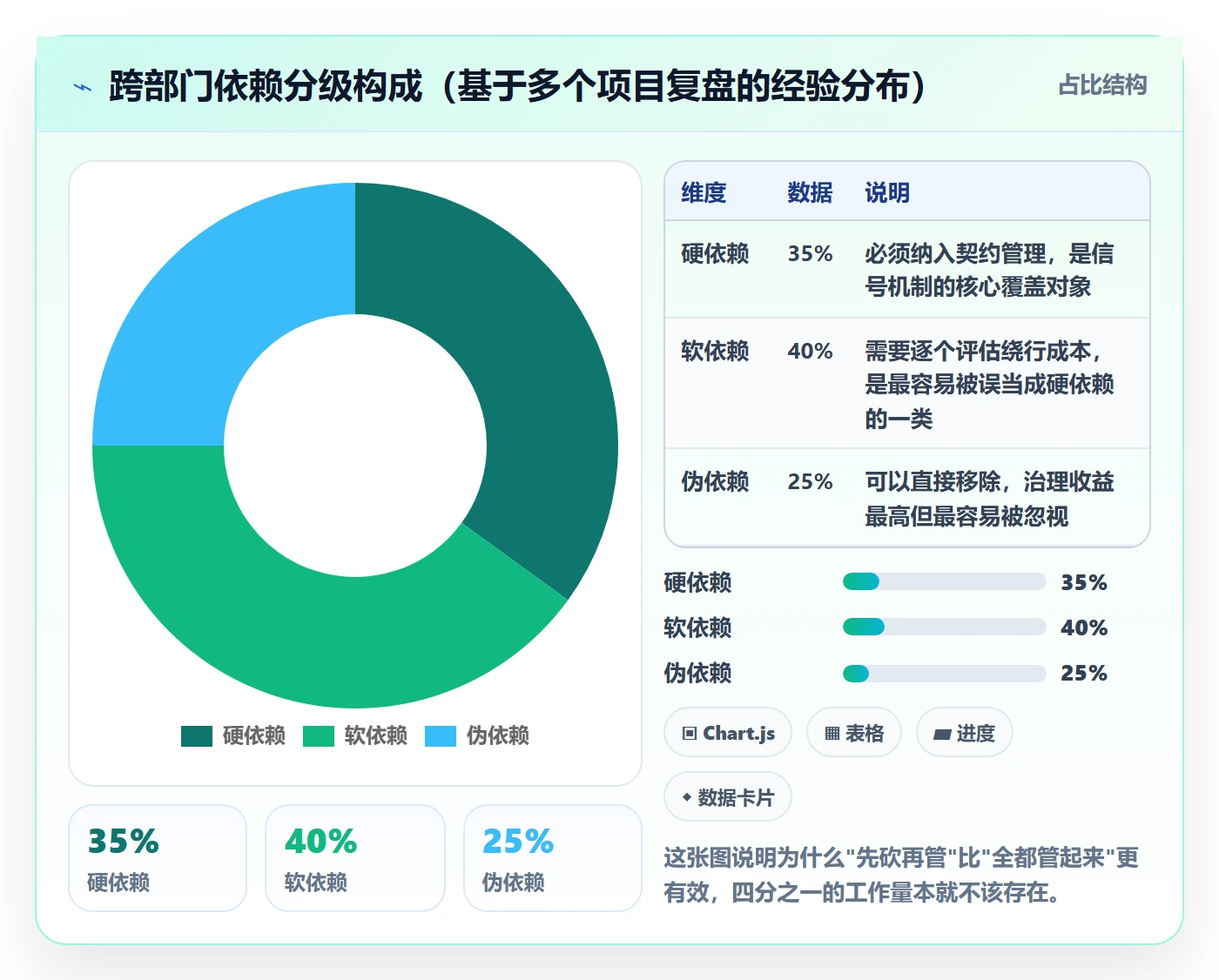Image resolution: width=1219 pixels, height=980 pixels.
Task: Click the 软依赖 40% progress bar
Action: click(x=944, y=628)
